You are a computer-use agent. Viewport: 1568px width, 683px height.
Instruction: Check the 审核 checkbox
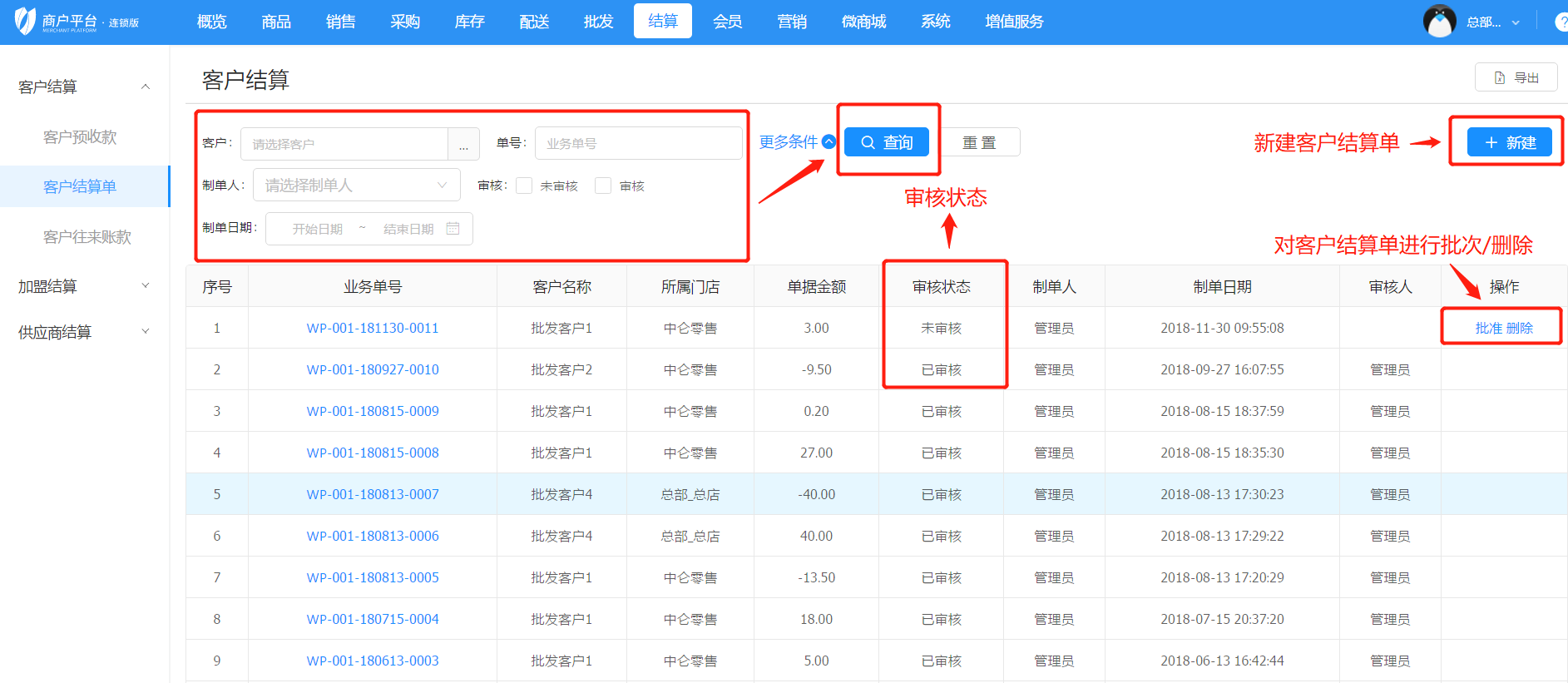[x=603, y=186]
